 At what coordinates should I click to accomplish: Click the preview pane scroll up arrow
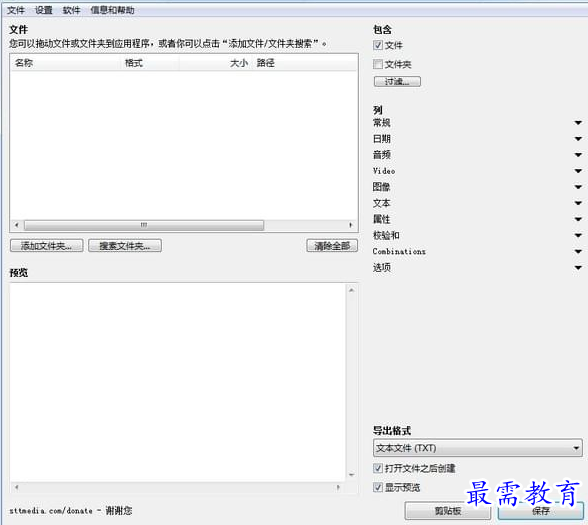coord(351,290)
